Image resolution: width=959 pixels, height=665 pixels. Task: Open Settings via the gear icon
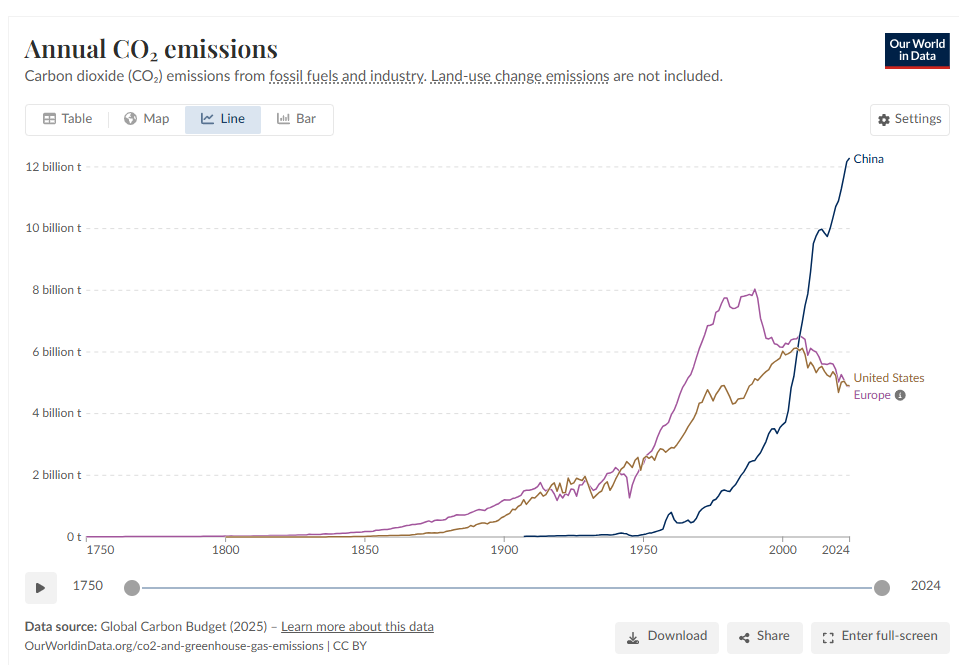[x=884, y=120]
